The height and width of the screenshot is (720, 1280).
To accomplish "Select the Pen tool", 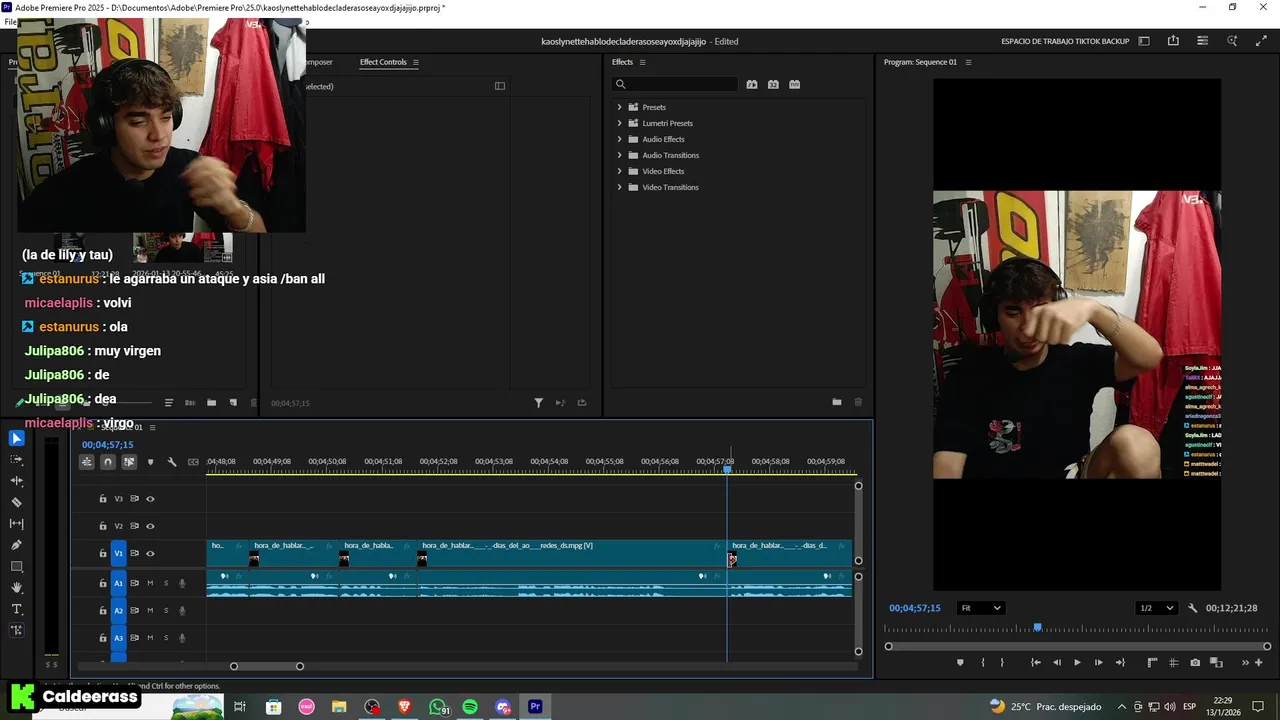I will pos(16,545).
